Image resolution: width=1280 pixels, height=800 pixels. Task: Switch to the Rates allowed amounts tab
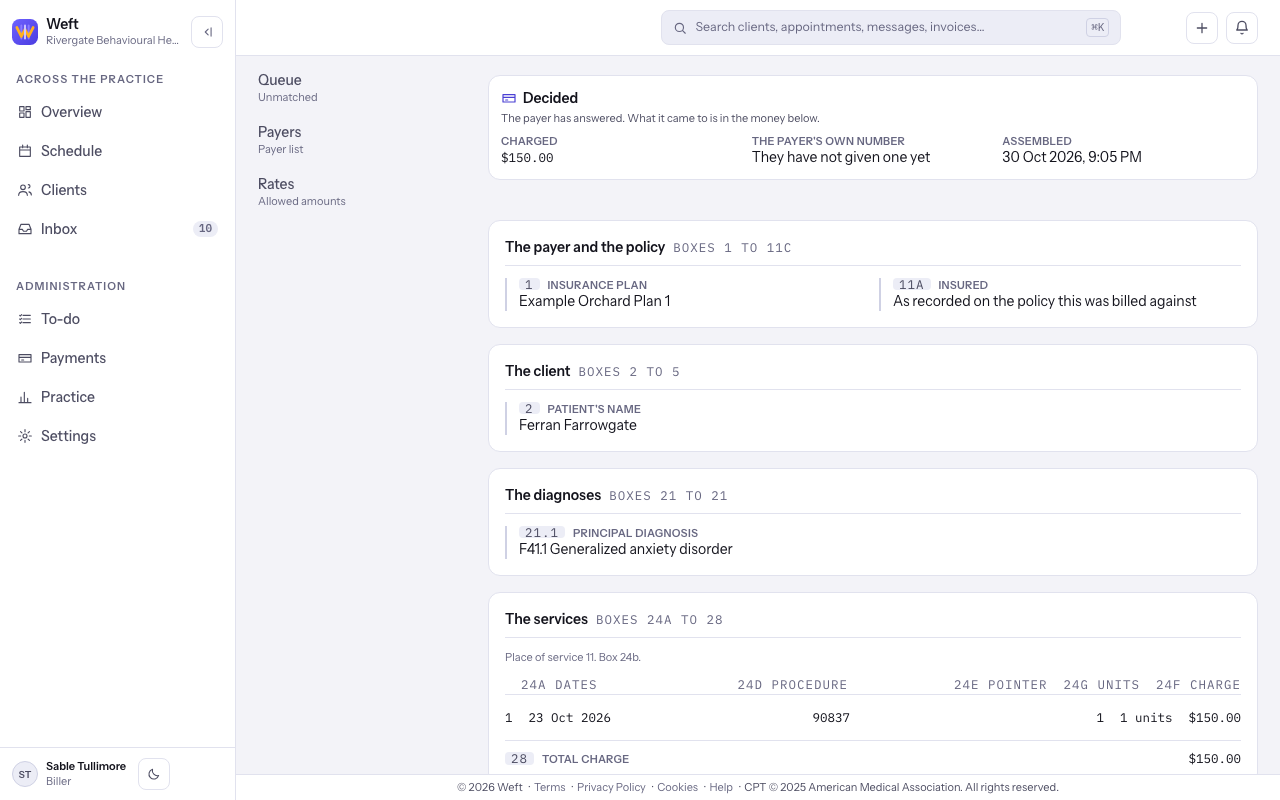[302, 191]
